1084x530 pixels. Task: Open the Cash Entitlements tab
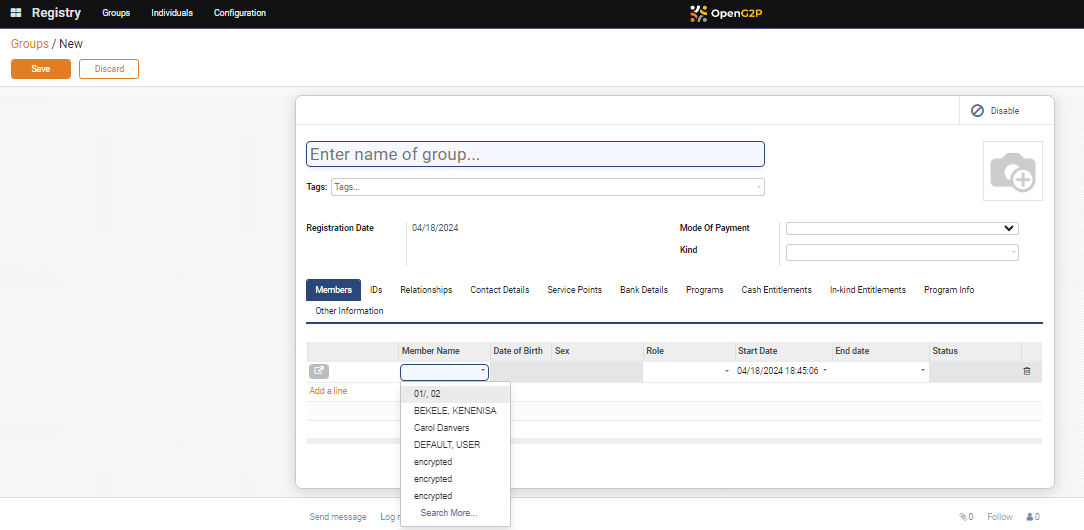click(776, 290)
